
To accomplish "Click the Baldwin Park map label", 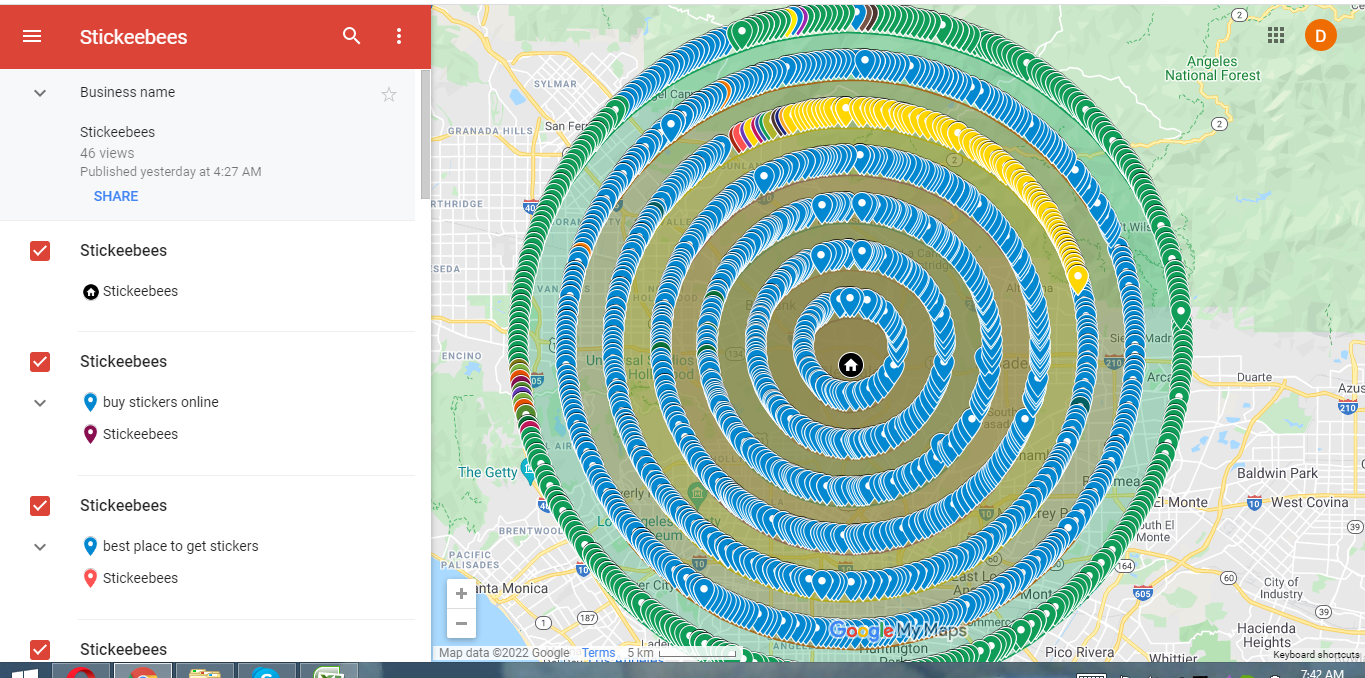I will [1278, 472].
